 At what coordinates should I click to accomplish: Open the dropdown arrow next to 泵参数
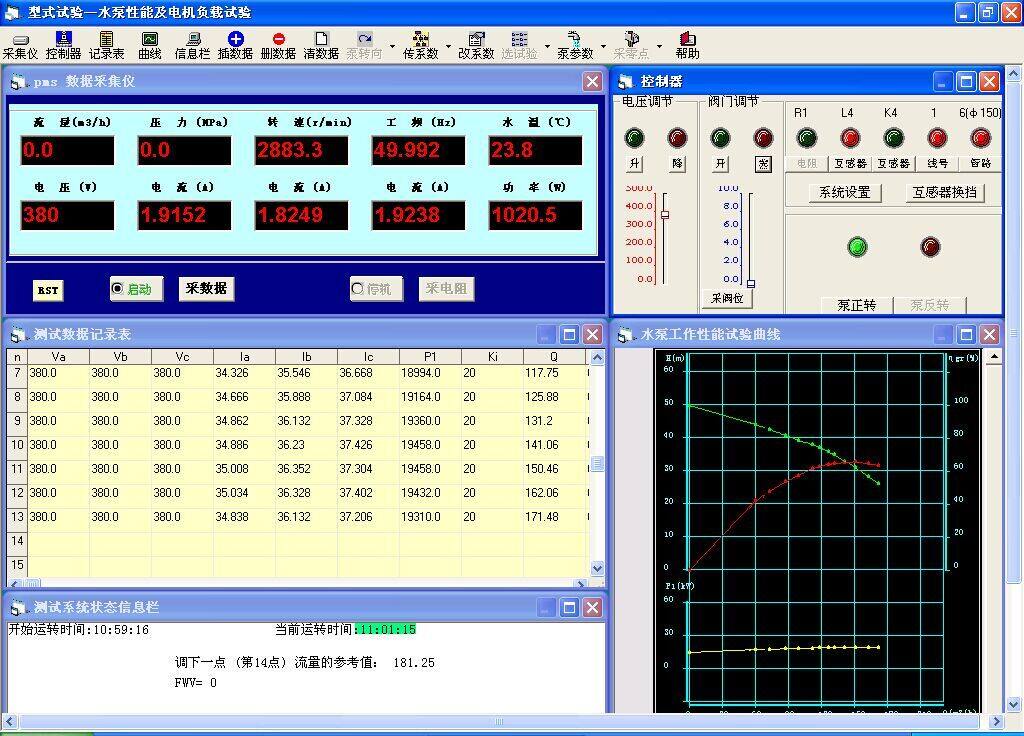pyautogui.click(x=603, y=47)
